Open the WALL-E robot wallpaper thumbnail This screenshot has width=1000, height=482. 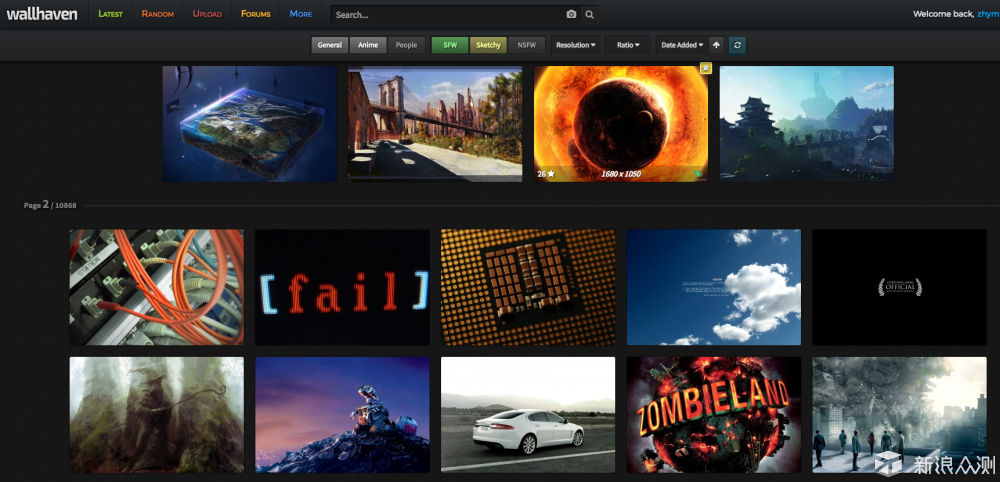342,415
